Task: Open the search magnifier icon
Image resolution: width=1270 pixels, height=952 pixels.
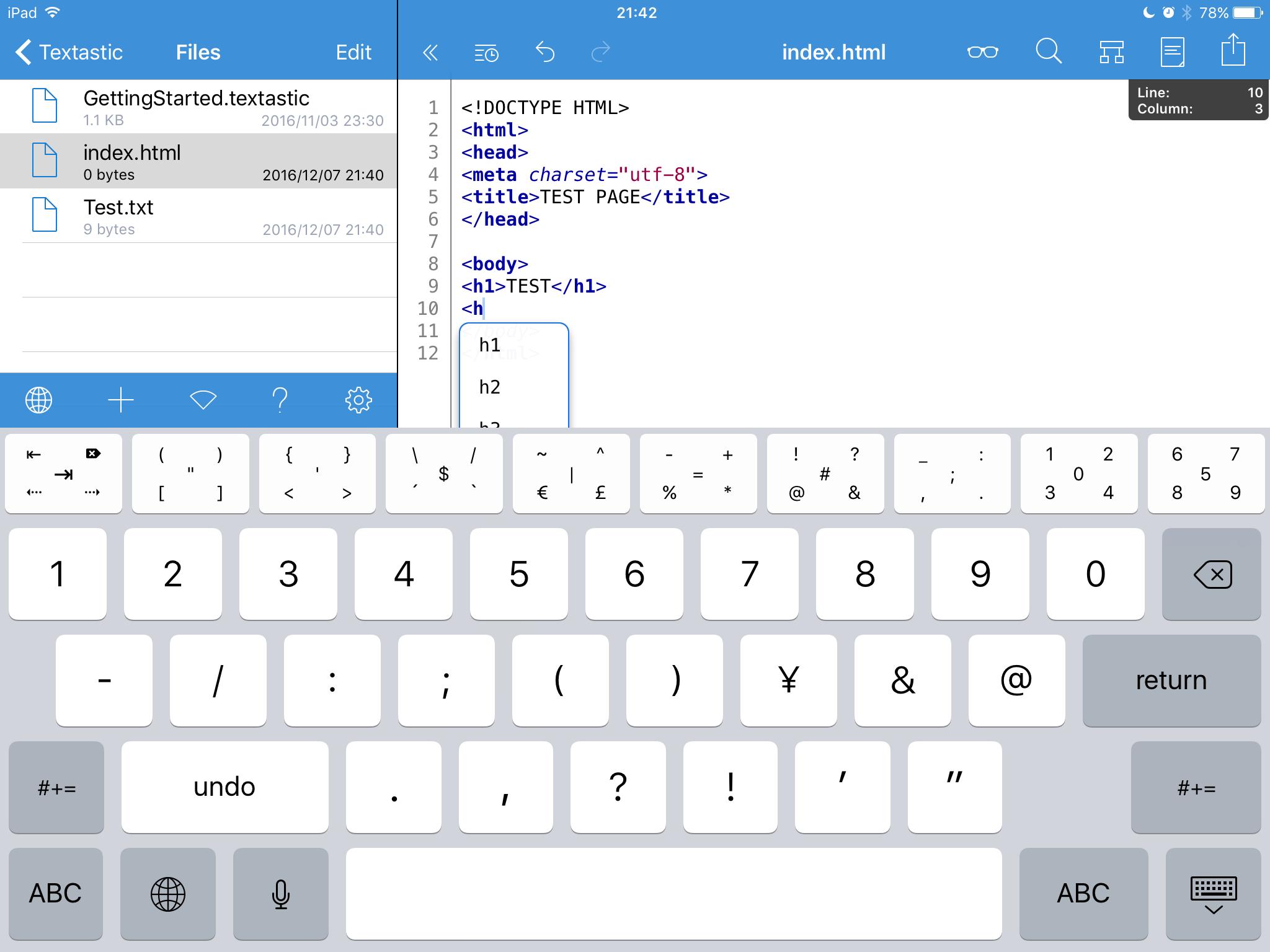Action: [1048, 51]
